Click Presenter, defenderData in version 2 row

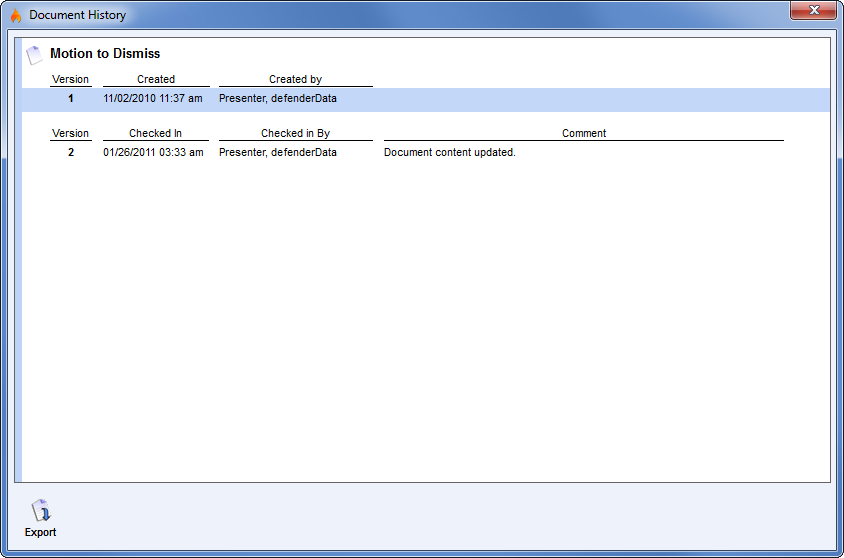point(278,153)
